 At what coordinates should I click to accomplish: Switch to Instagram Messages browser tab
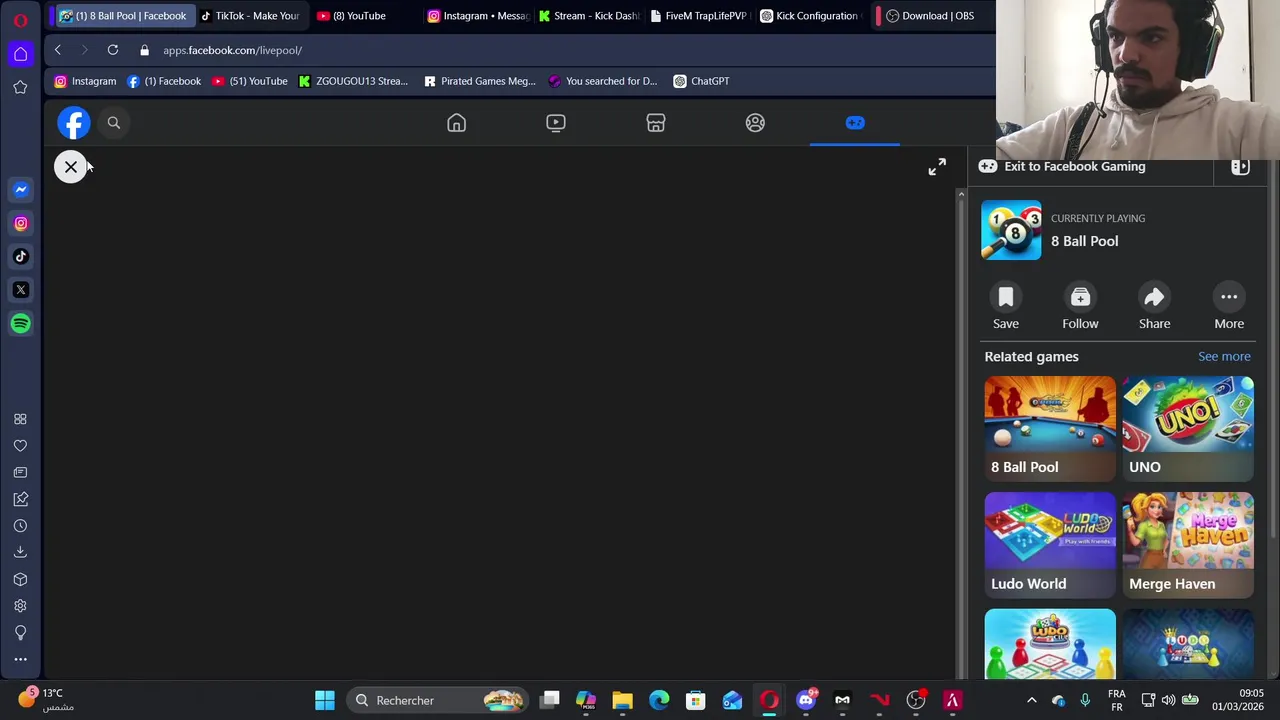477,16
